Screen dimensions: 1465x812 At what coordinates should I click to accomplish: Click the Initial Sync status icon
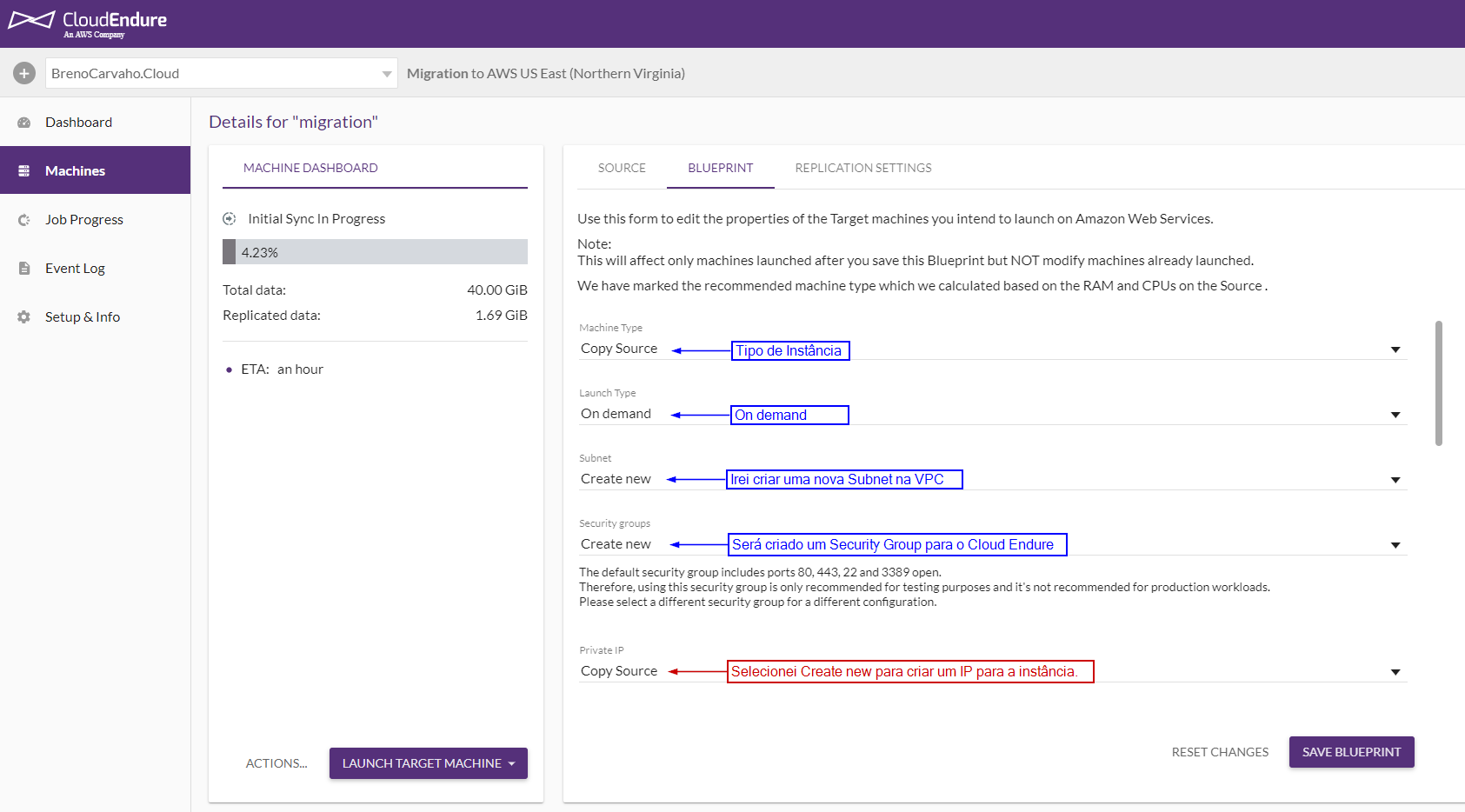tap(230, 219)
